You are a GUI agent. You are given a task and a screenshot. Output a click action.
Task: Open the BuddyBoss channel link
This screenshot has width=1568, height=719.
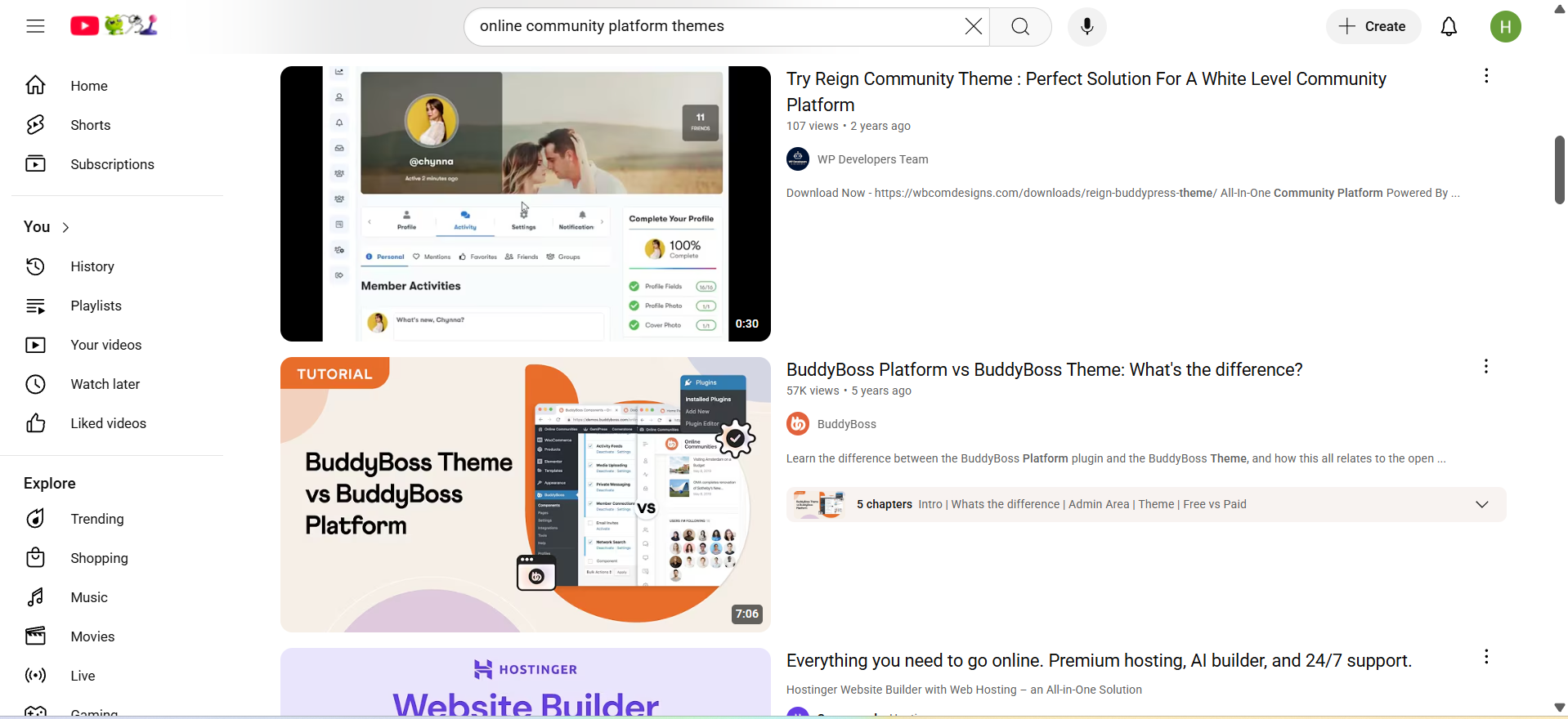coord(846,424)
